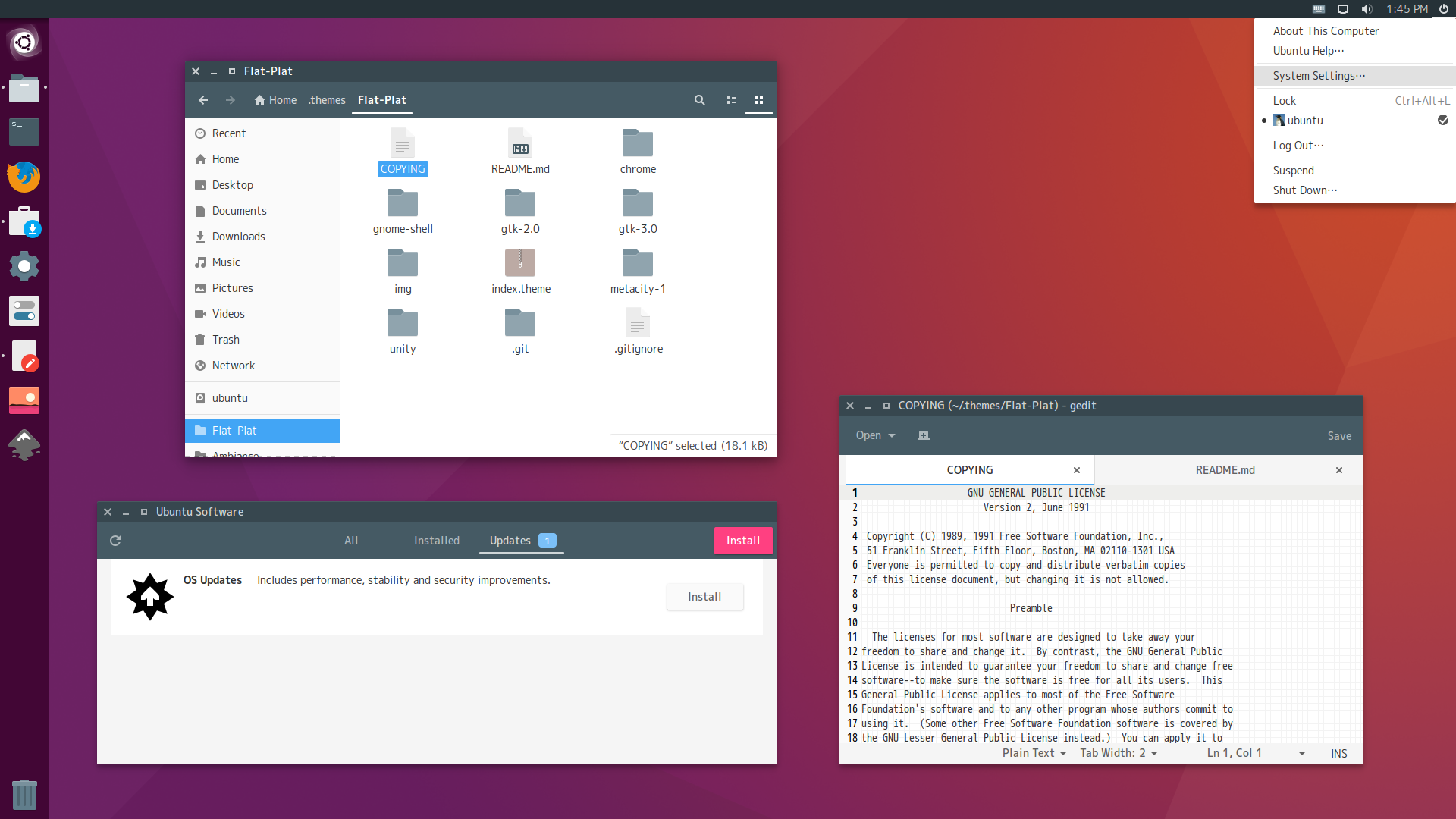Expand the Plain Text dropdown in gedit
Viewport: 1456px width, 819px height.
click(x=1034, y=753)
